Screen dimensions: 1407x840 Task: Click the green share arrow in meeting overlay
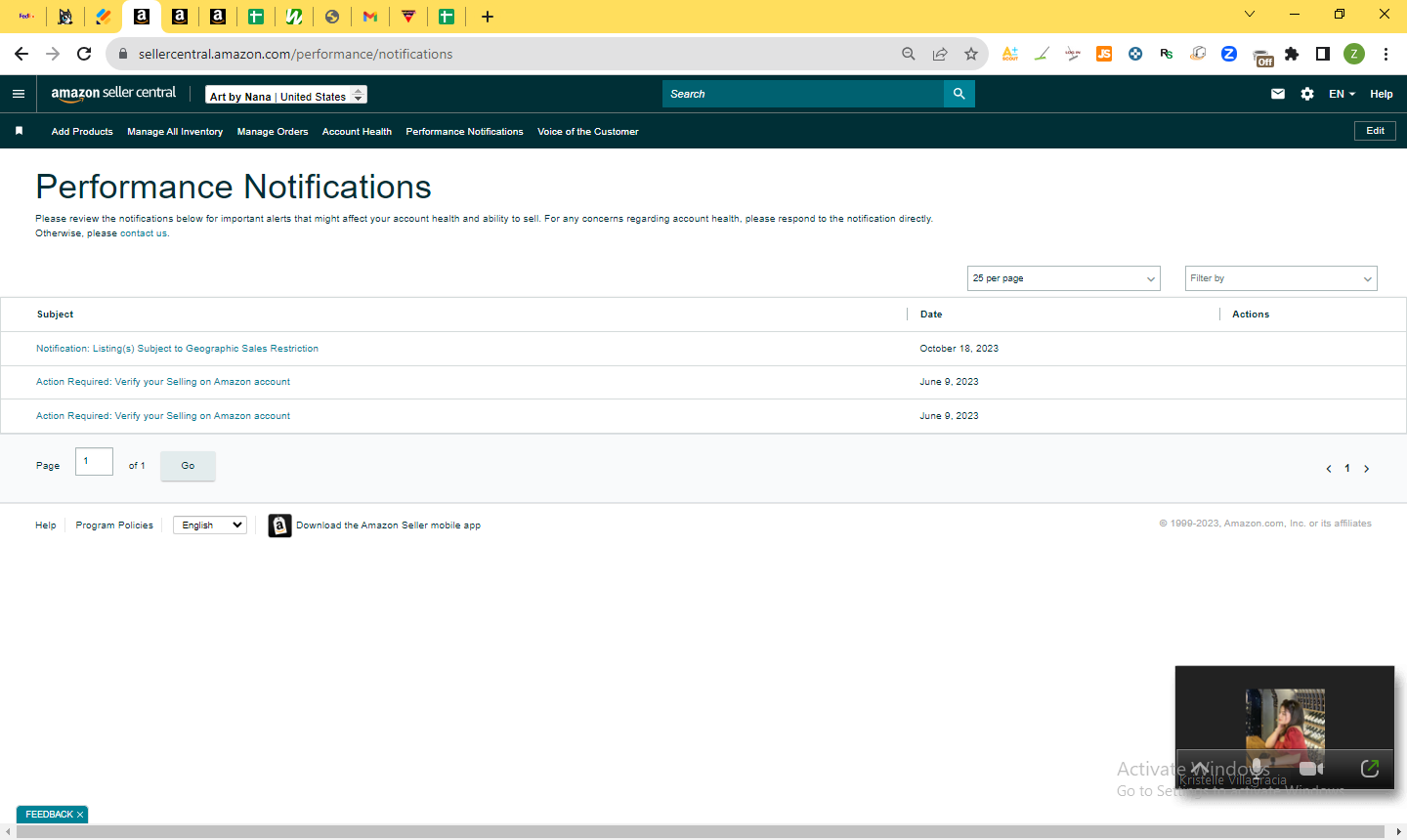(x=1370, y=768)
